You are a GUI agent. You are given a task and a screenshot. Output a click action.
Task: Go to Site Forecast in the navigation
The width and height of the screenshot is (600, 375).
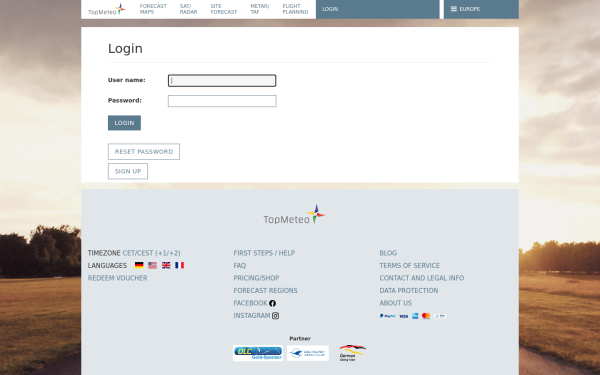coord(223,9)
